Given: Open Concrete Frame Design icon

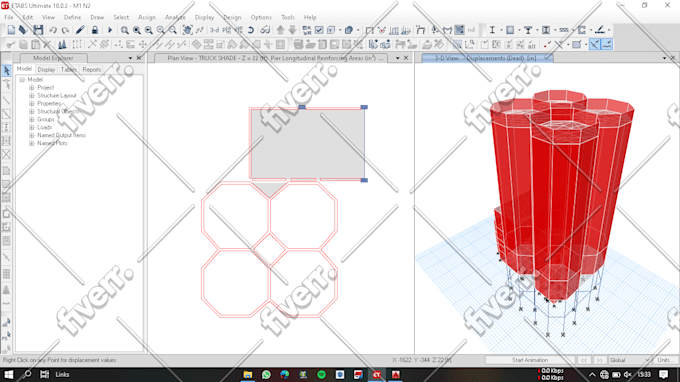Looking at the screenshot, I should coord(510,30).
